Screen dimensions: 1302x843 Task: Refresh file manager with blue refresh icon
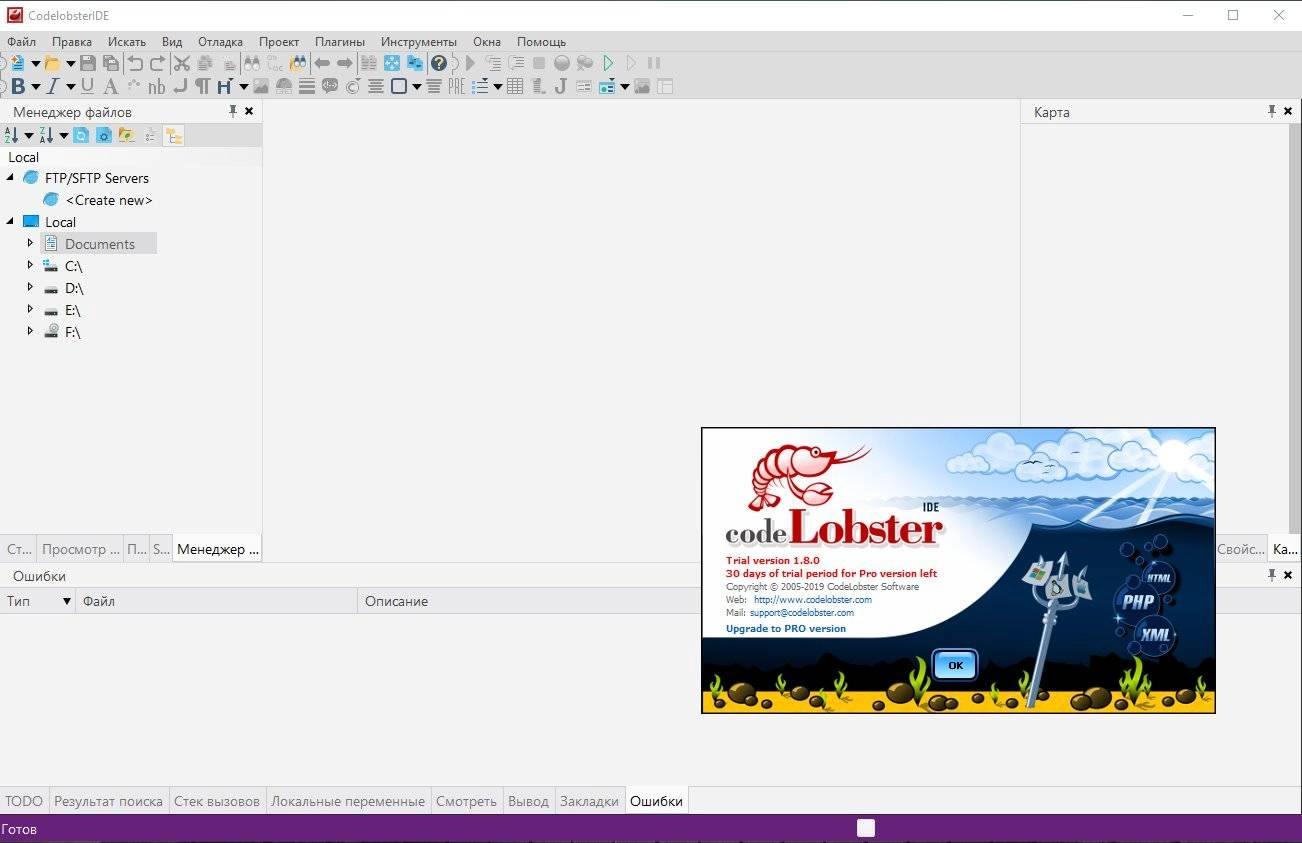(81, 135)
